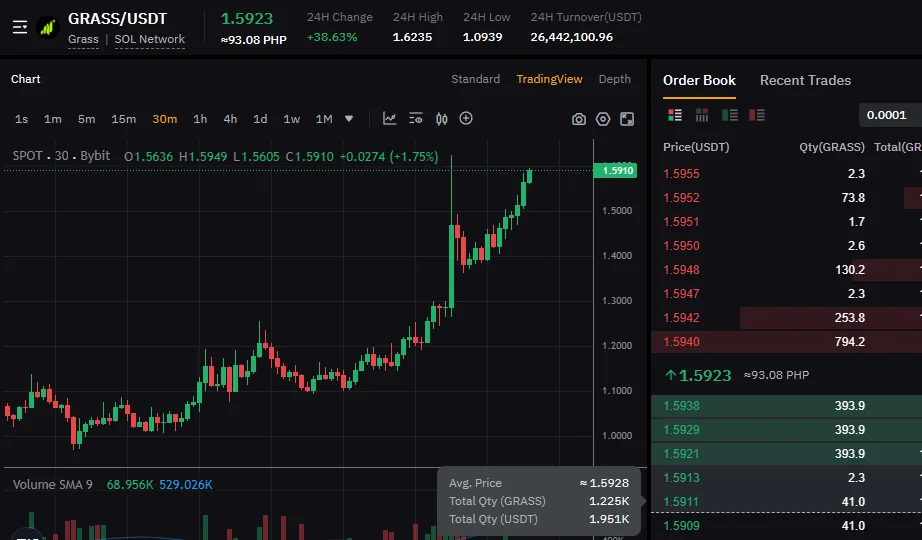922x540 pixels.
Task: Click the Grass coin info link
Action: [83, 39]
